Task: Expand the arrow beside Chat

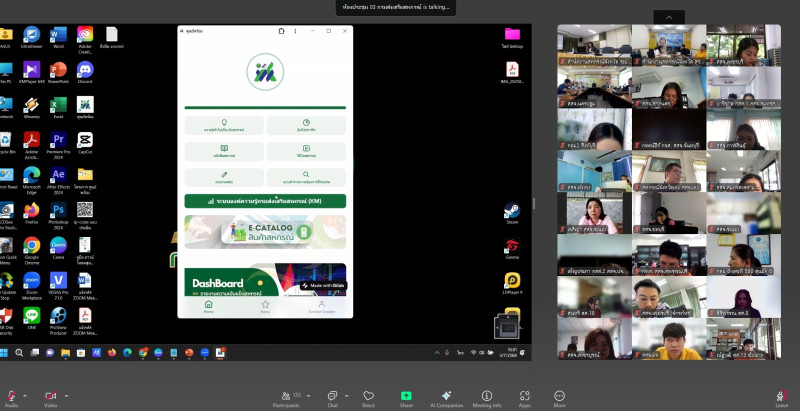Action: coord(347,396)
